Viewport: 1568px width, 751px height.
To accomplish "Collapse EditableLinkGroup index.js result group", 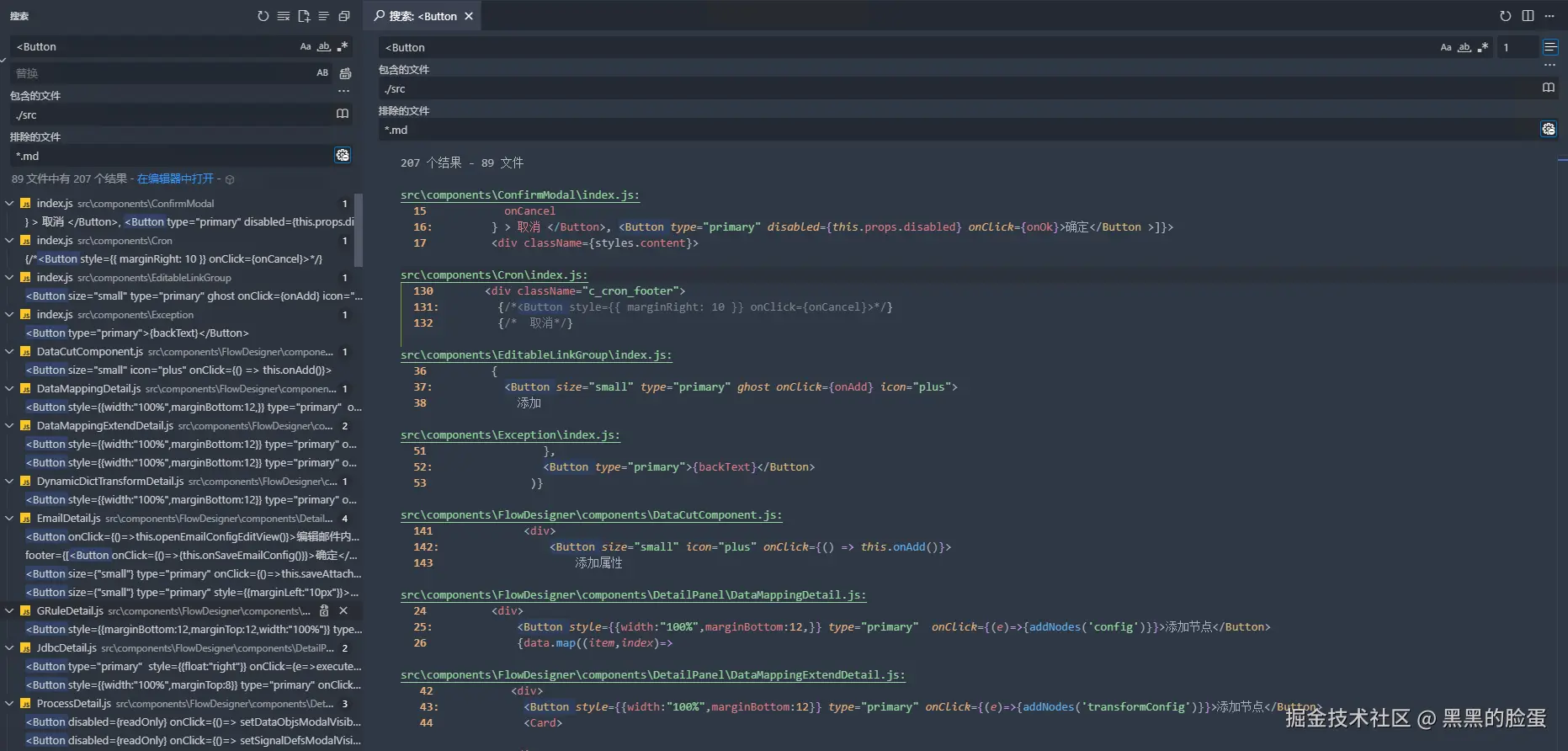I will coord(9,277).
